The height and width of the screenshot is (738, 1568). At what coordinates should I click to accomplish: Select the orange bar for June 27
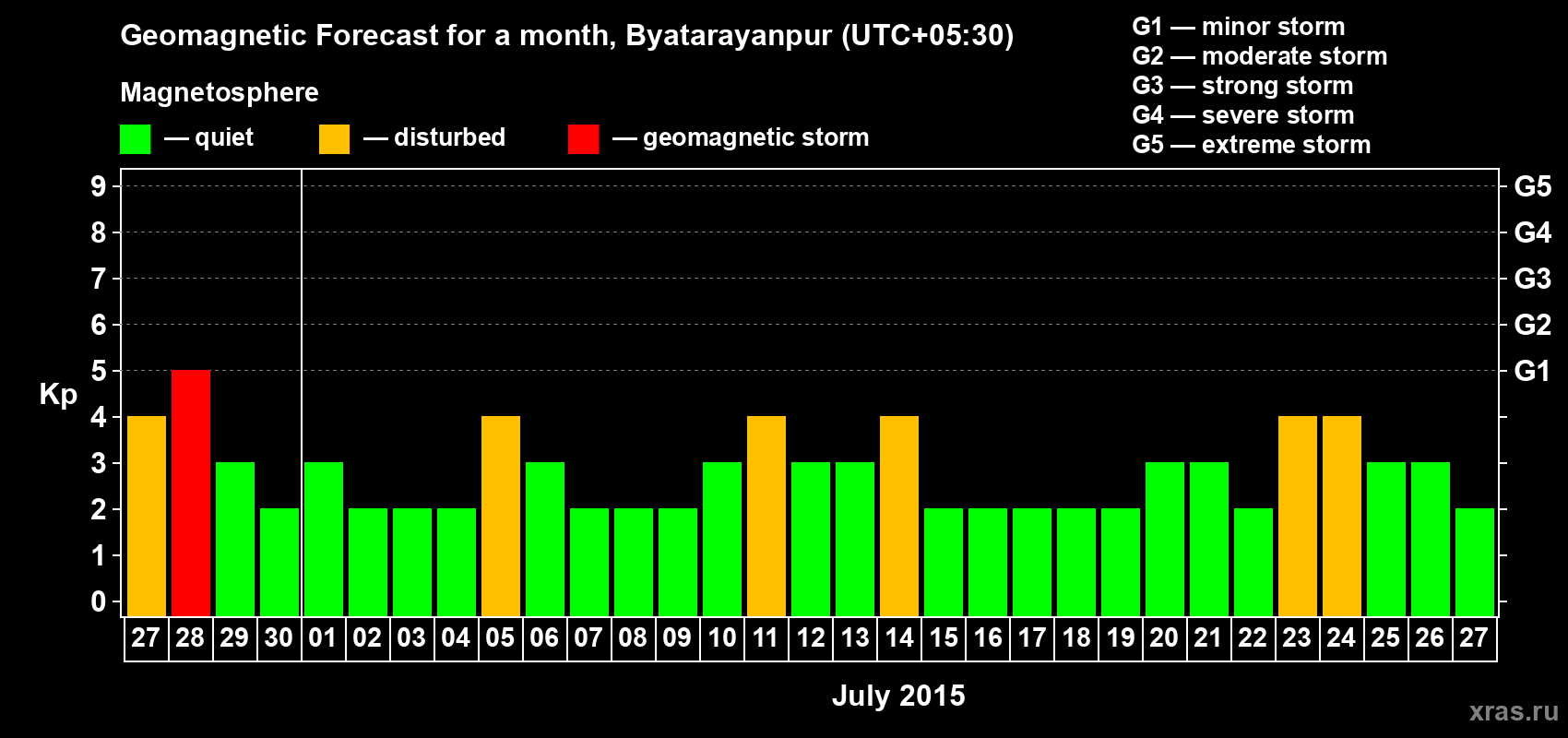pos(147,517)
